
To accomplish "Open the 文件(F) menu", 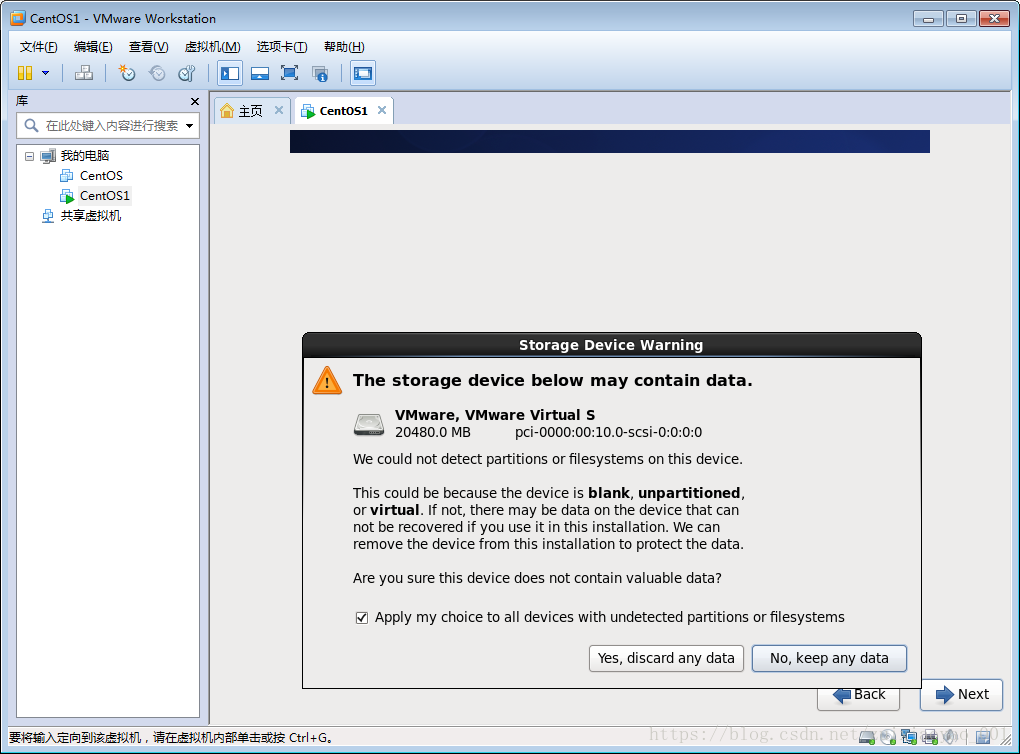I will coord(38,47).
